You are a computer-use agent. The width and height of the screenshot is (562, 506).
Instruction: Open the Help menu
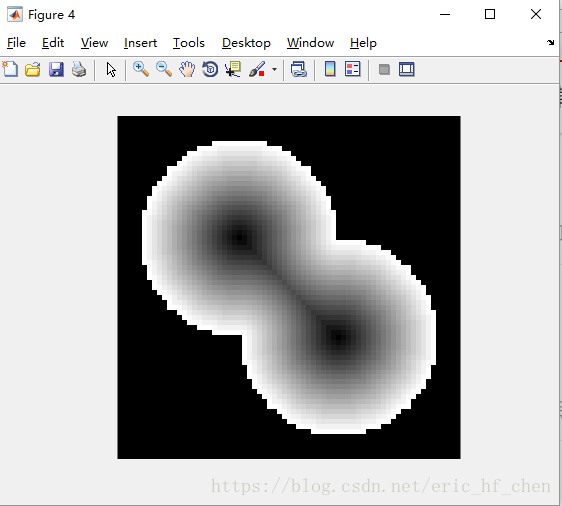pos(363,43)
